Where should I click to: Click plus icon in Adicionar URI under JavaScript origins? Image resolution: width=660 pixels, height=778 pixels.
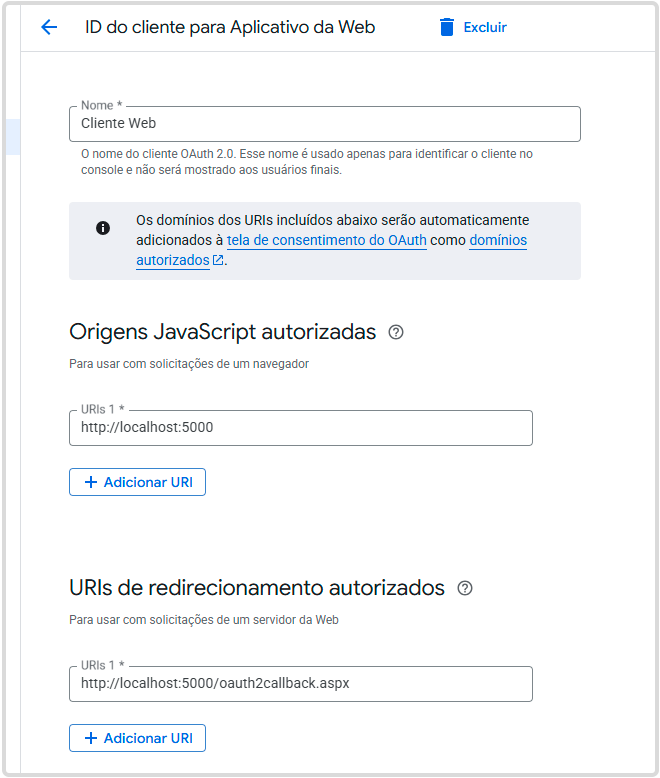click(91, 482)
